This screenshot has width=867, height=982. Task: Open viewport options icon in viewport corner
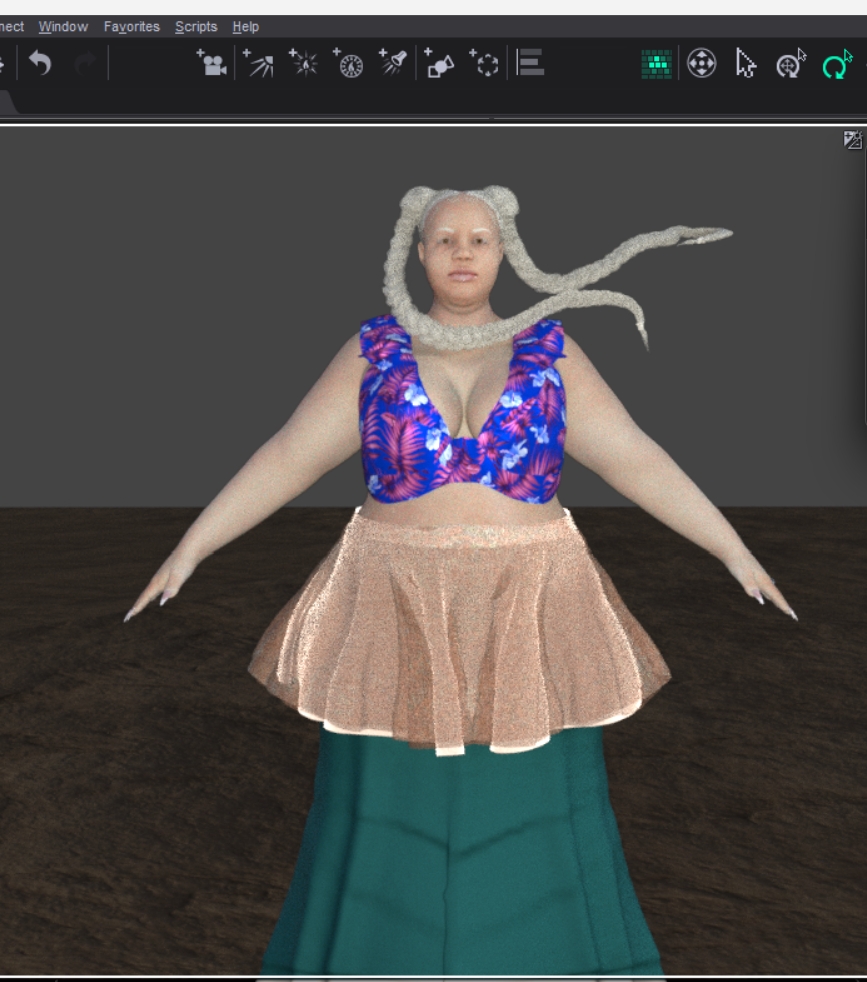coord(852,140)
